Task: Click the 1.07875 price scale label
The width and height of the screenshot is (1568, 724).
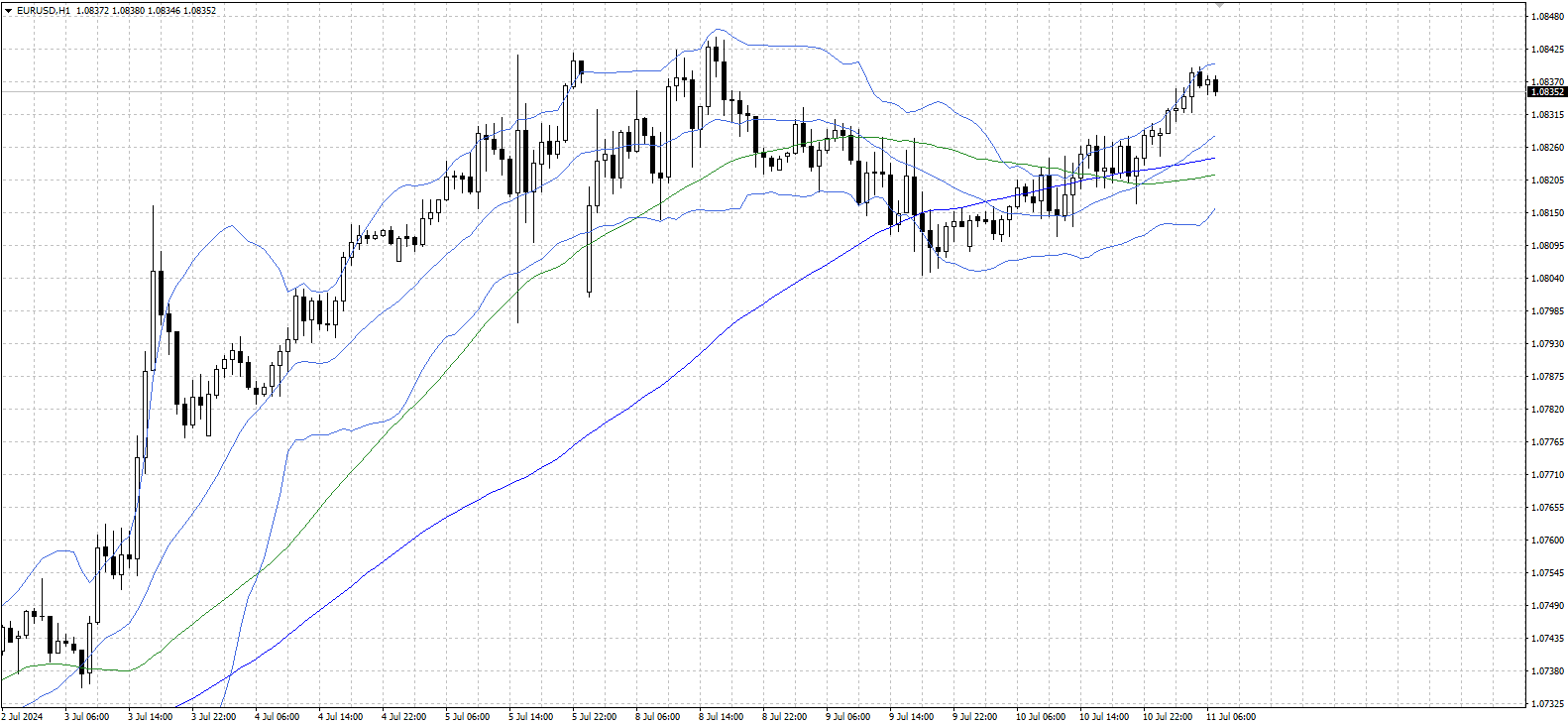Action: point(1548,376)
